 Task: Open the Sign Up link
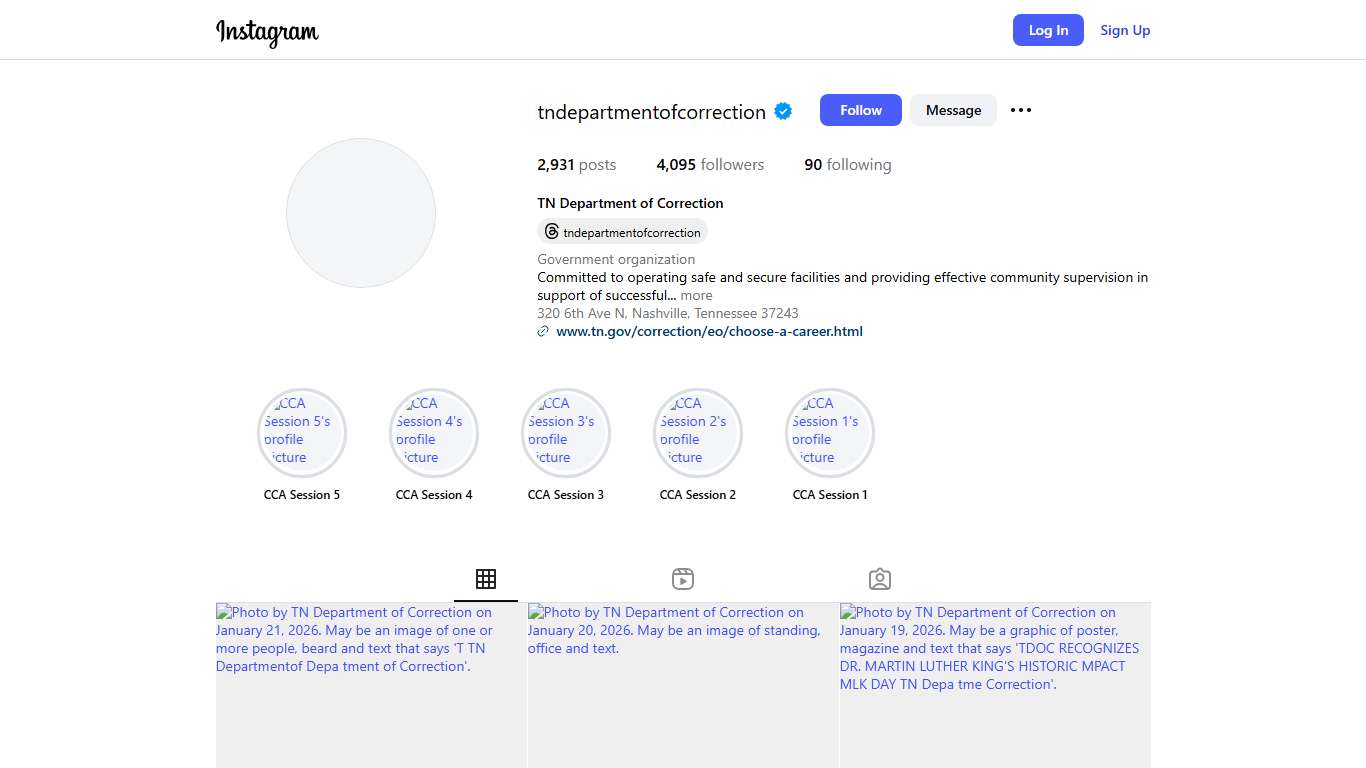coord(1125,30)
